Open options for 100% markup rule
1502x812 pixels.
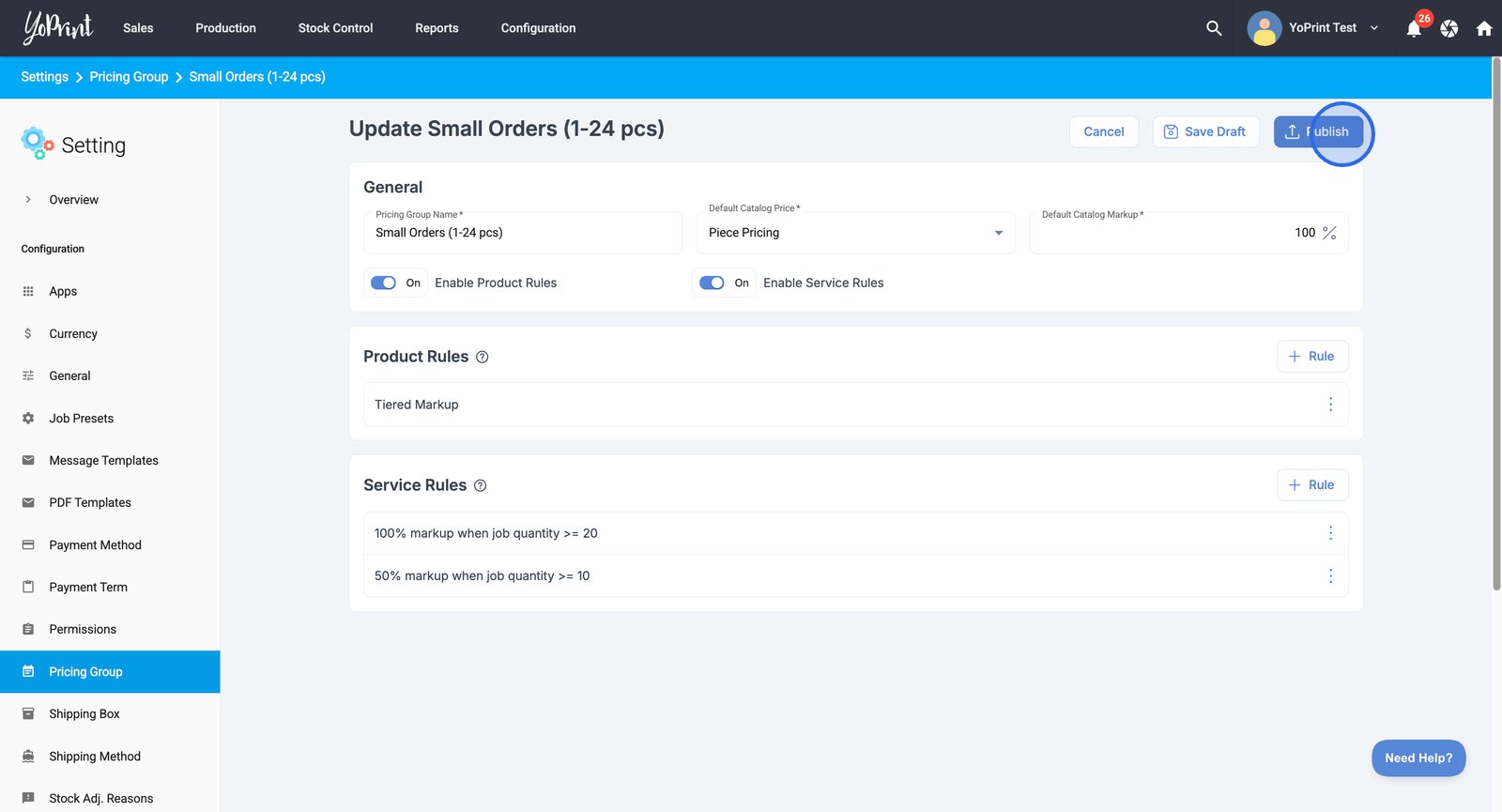(x=1330, y=533)
